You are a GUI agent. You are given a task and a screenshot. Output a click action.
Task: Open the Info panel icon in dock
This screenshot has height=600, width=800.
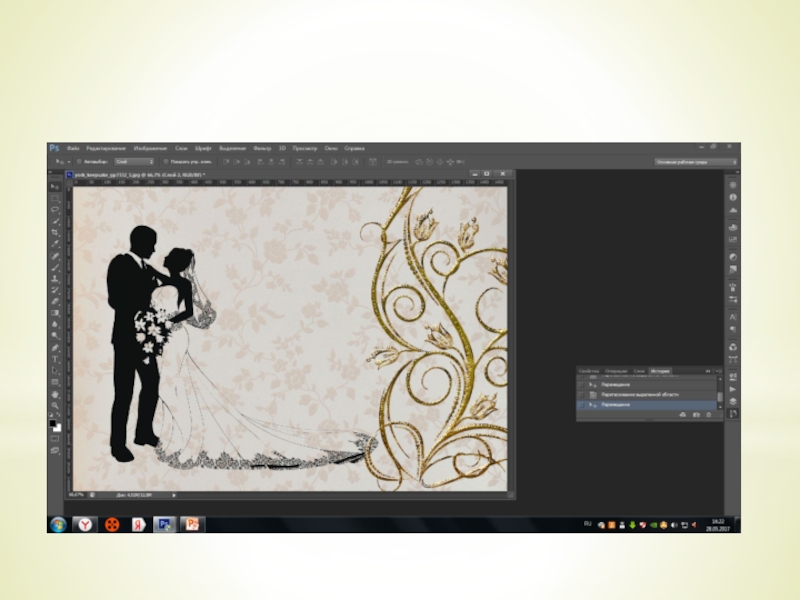(733, 197)
